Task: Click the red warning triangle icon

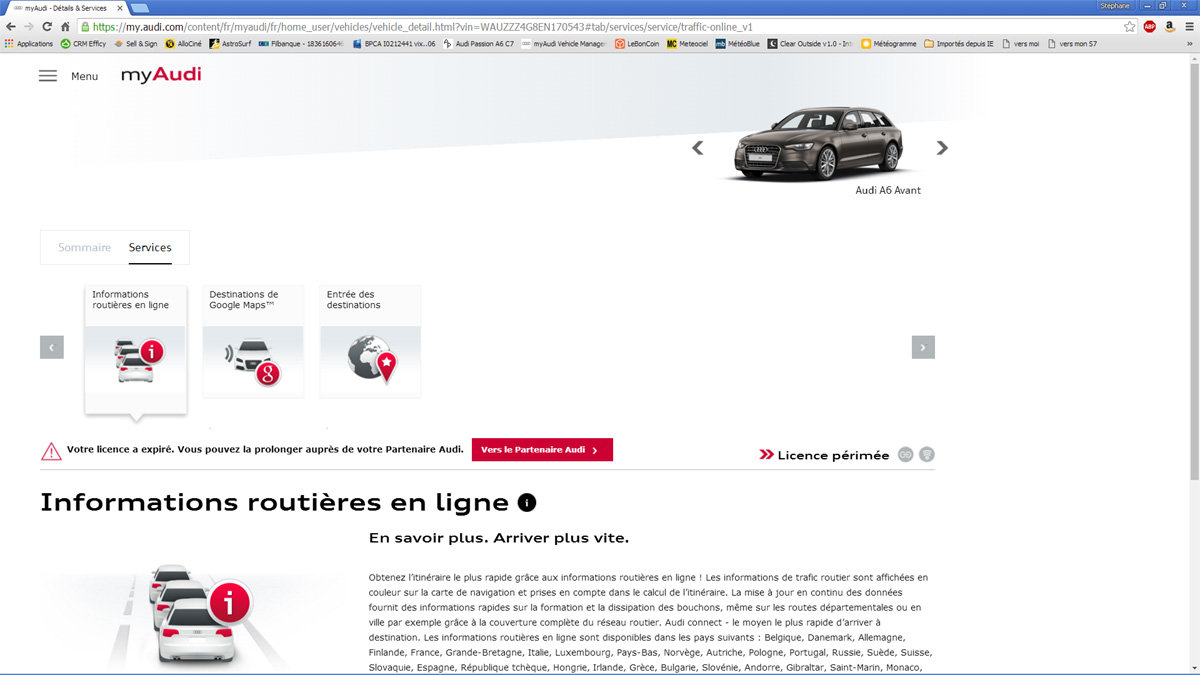Action: click(51, 451)
